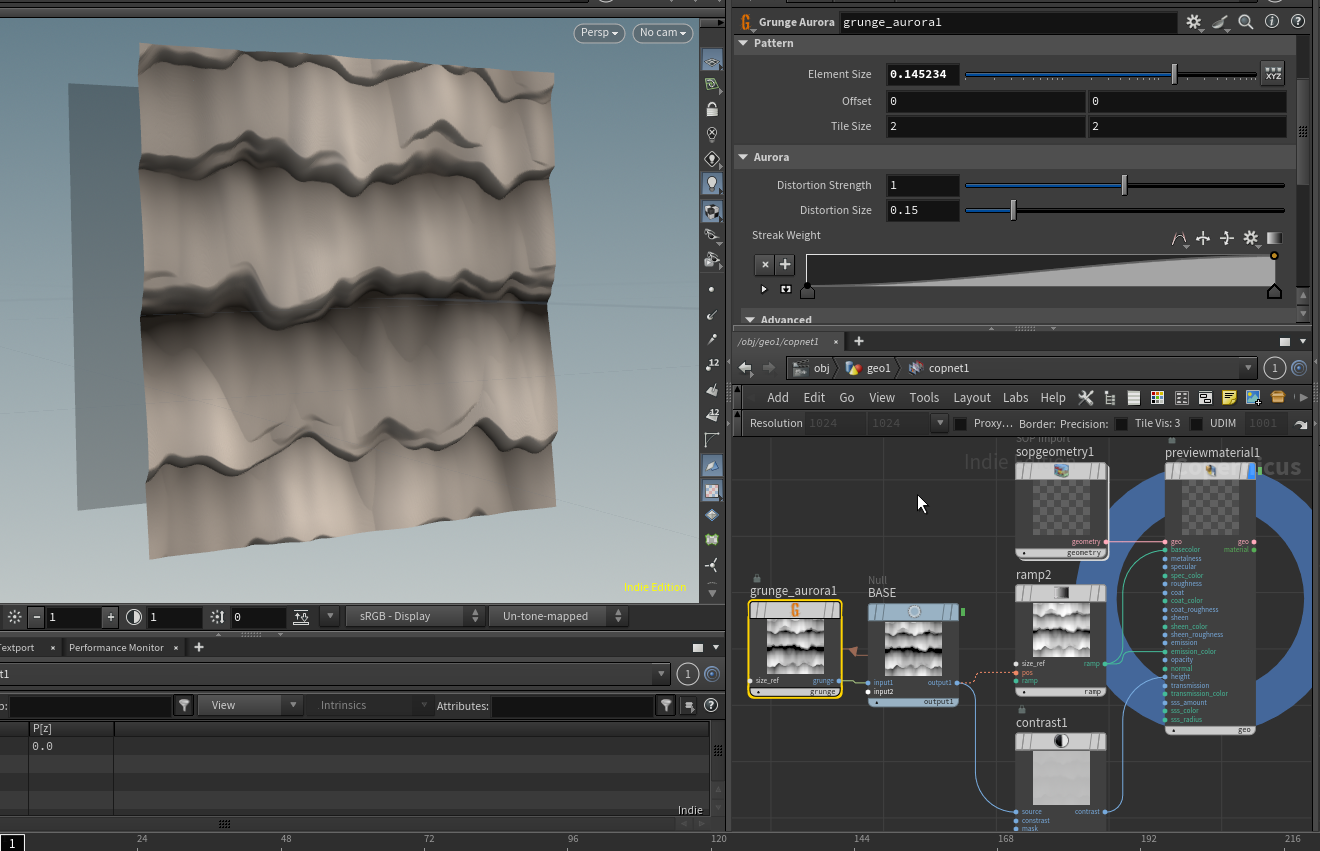Add a point to Streak Weight ramp
Image resolution: width=1320 pixels, height=851 pixels.
point(785,265)
